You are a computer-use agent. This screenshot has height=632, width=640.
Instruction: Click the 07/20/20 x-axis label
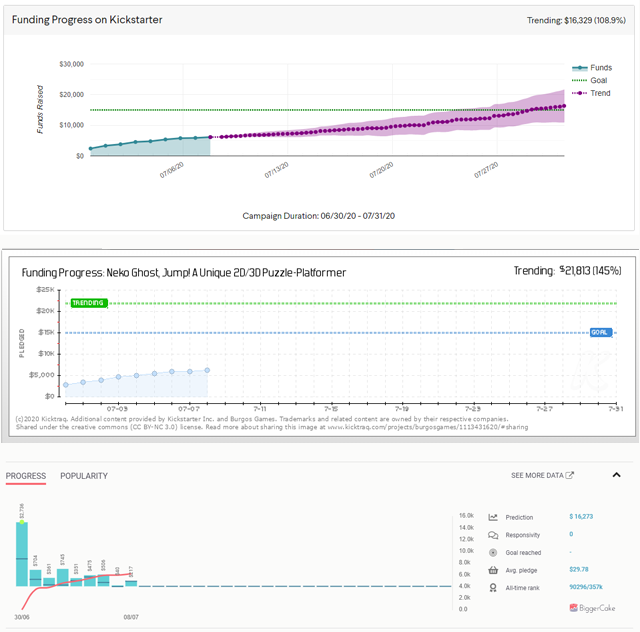(381, 170)
